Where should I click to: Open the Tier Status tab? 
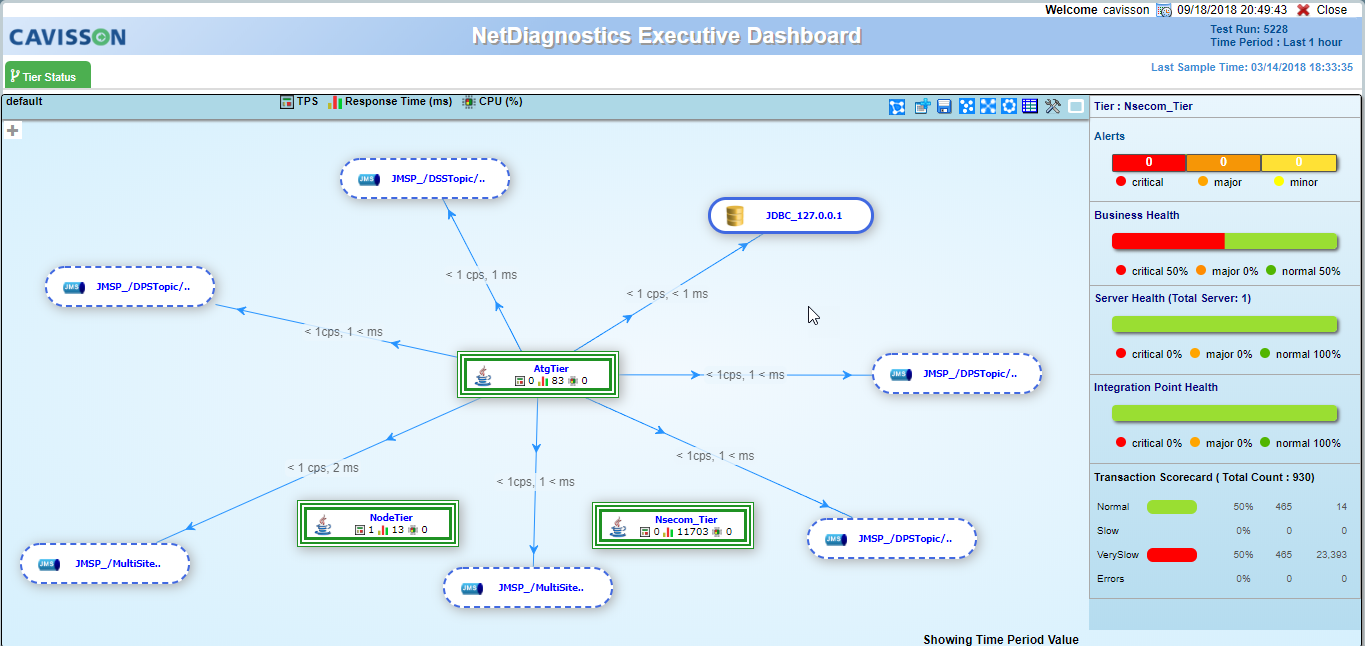click(47, 76)
